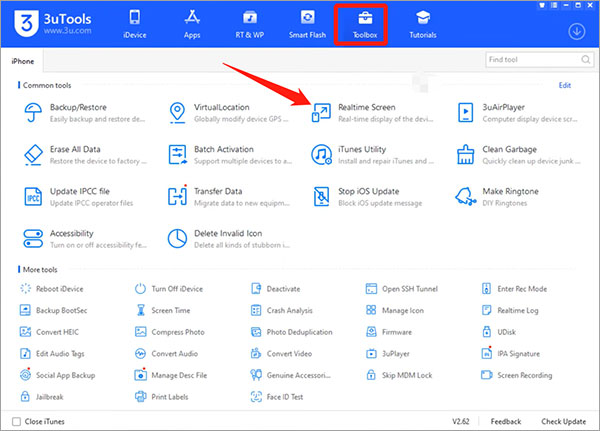Viewport: 600px width, 431px height.
Task: Click the Edit link for common tools
Action: tap(565, 86)
